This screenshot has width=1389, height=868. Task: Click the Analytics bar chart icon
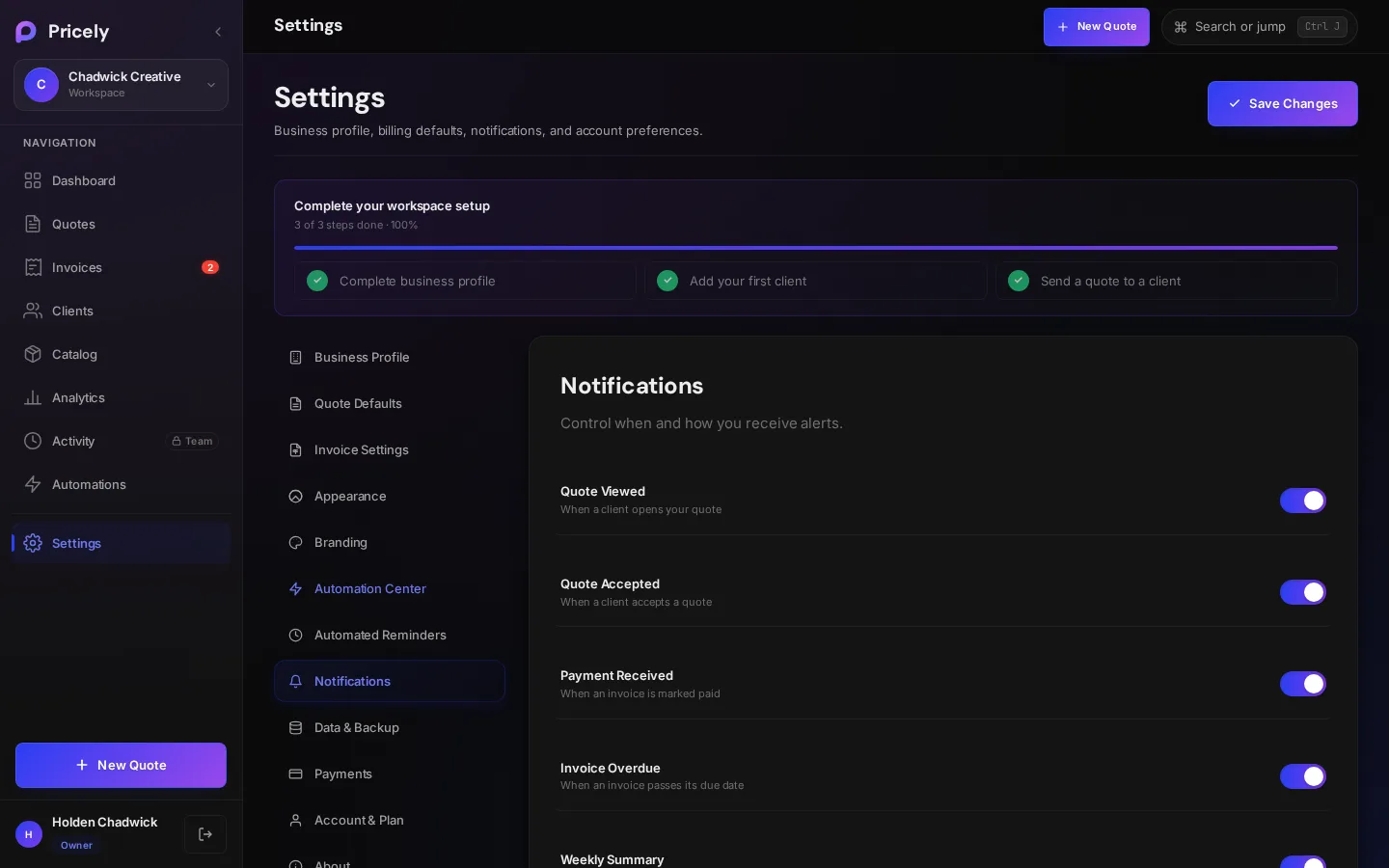click(33, 397)
